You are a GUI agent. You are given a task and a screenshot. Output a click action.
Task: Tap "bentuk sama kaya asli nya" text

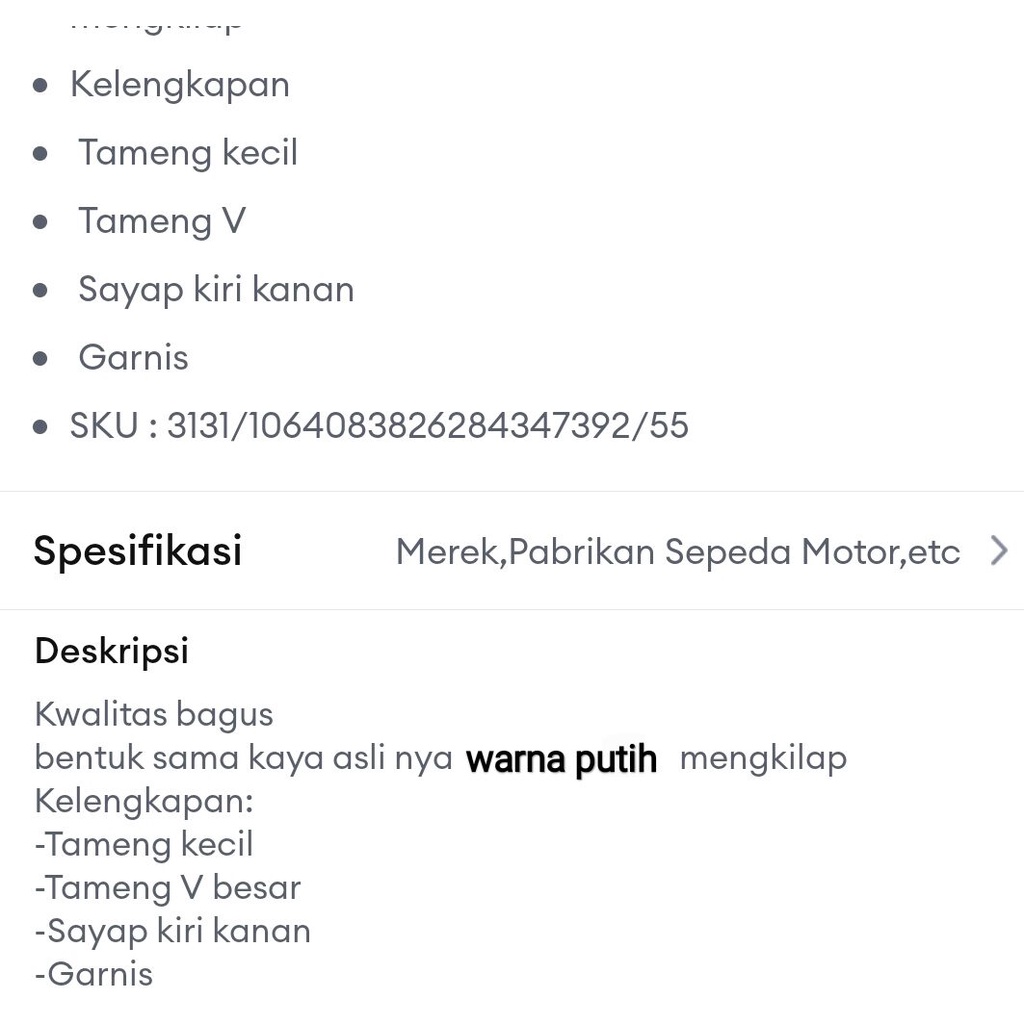(244, 758)
